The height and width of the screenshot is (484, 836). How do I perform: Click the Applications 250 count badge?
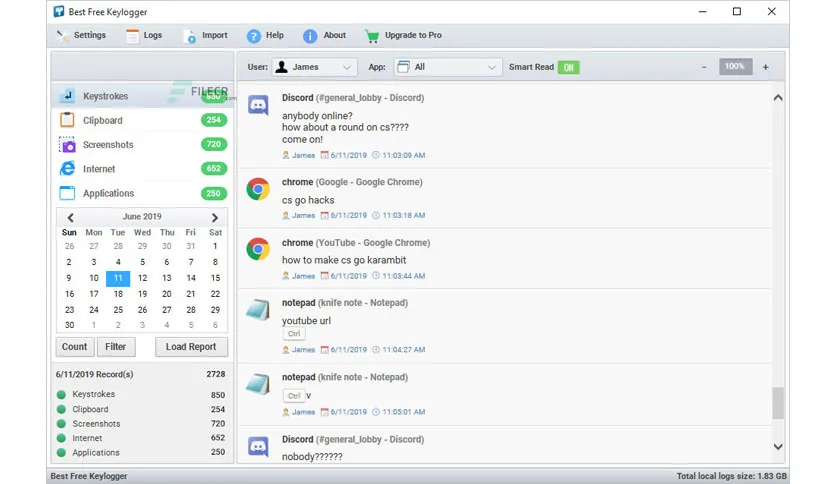click(214, 193)
